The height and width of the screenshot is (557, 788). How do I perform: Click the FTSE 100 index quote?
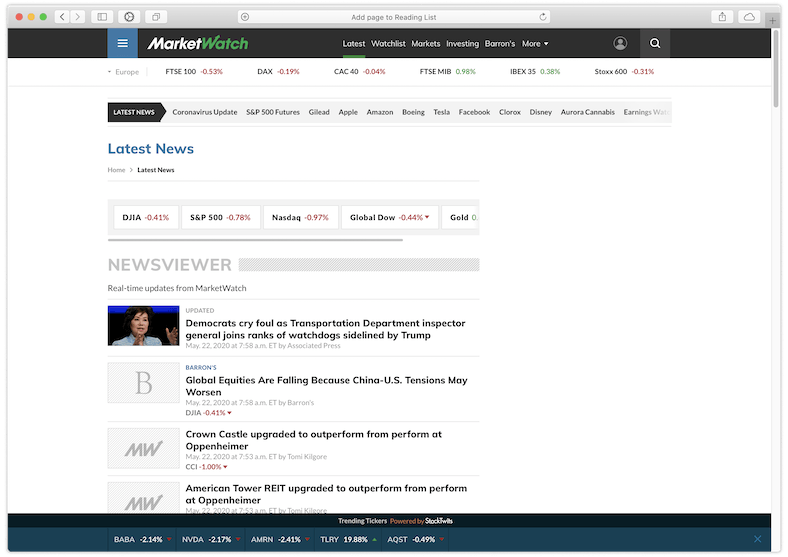tap(194, 71)
